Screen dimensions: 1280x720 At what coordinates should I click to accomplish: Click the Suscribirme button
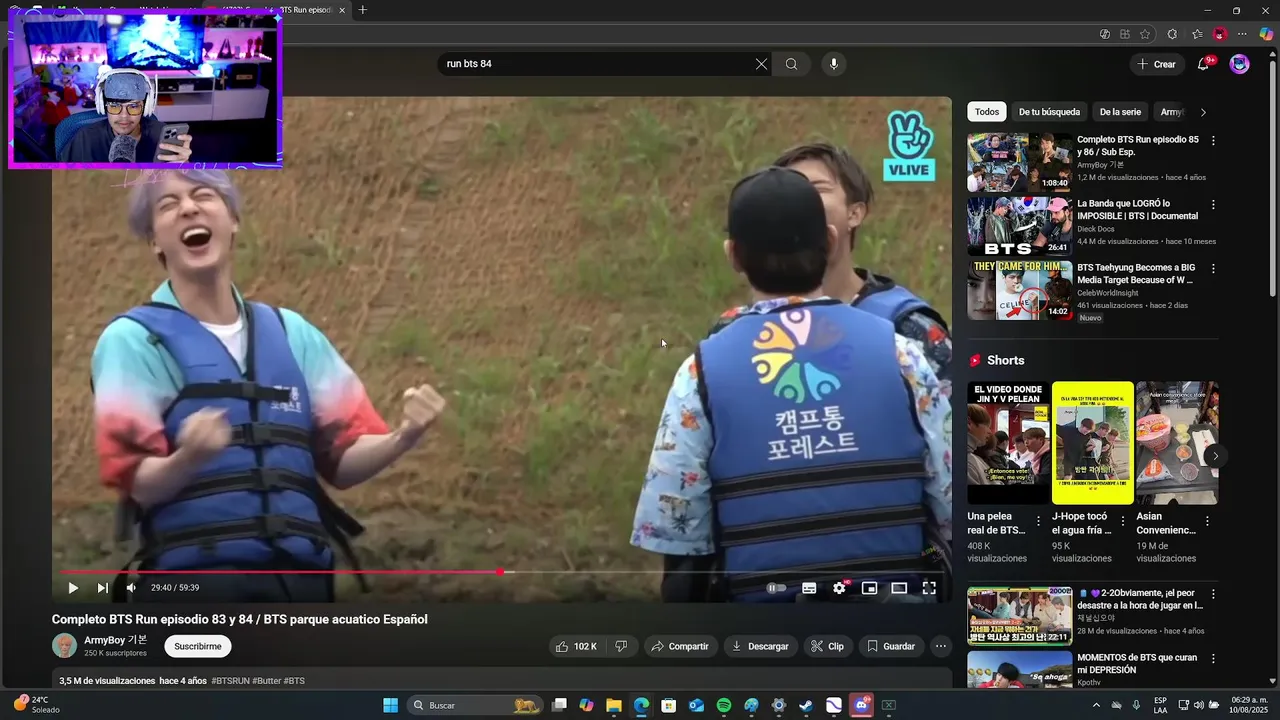point(198,647)
